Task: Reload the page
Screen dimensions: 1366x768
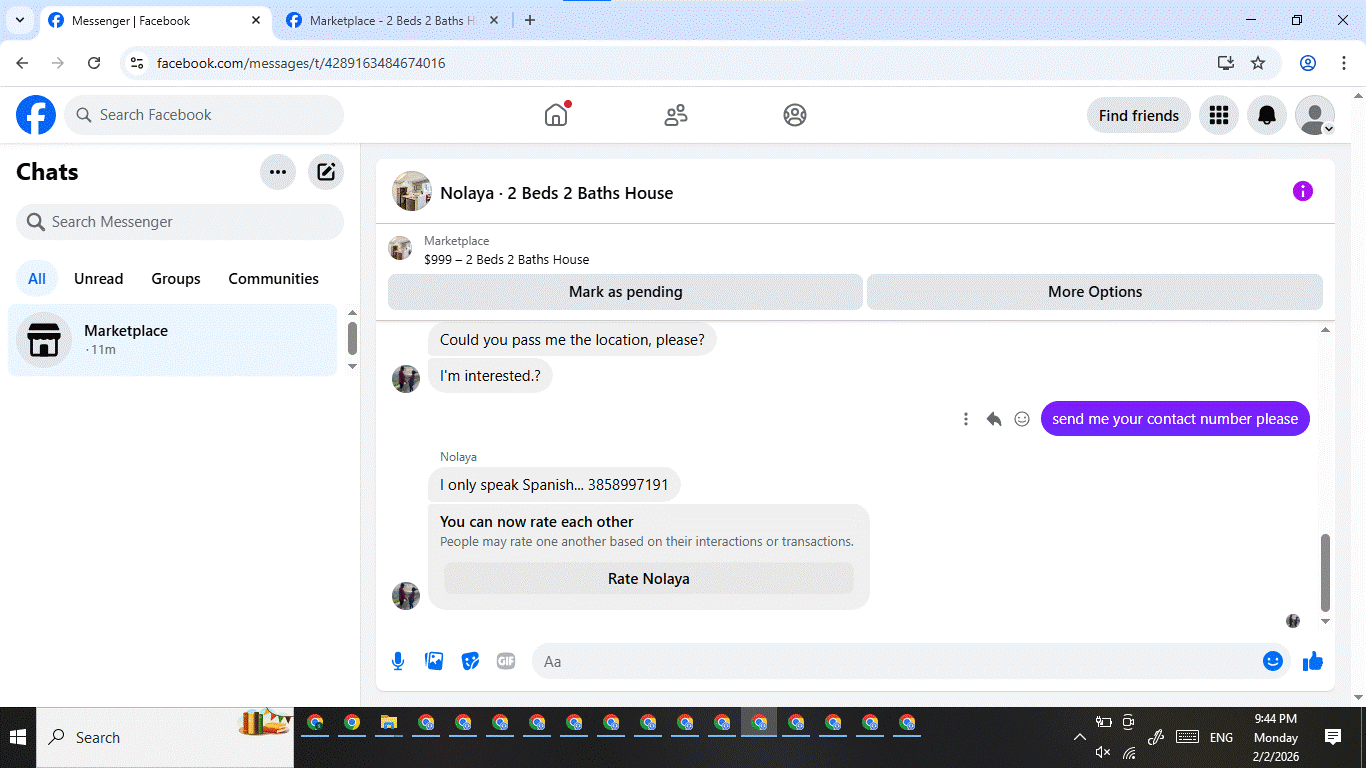Action: tap(94, 63)
